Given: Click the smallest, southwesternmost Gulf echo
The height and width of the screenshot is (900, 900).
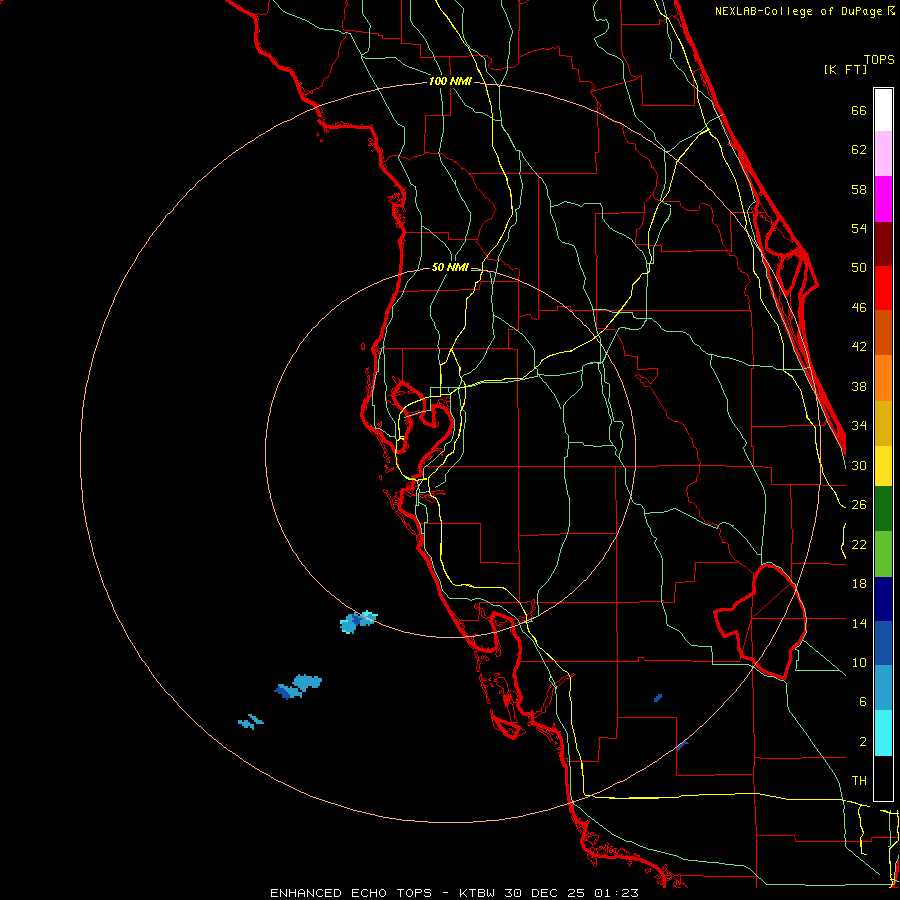Looking at the screenshot, I should pyautogui.click(x=251, y=721).
